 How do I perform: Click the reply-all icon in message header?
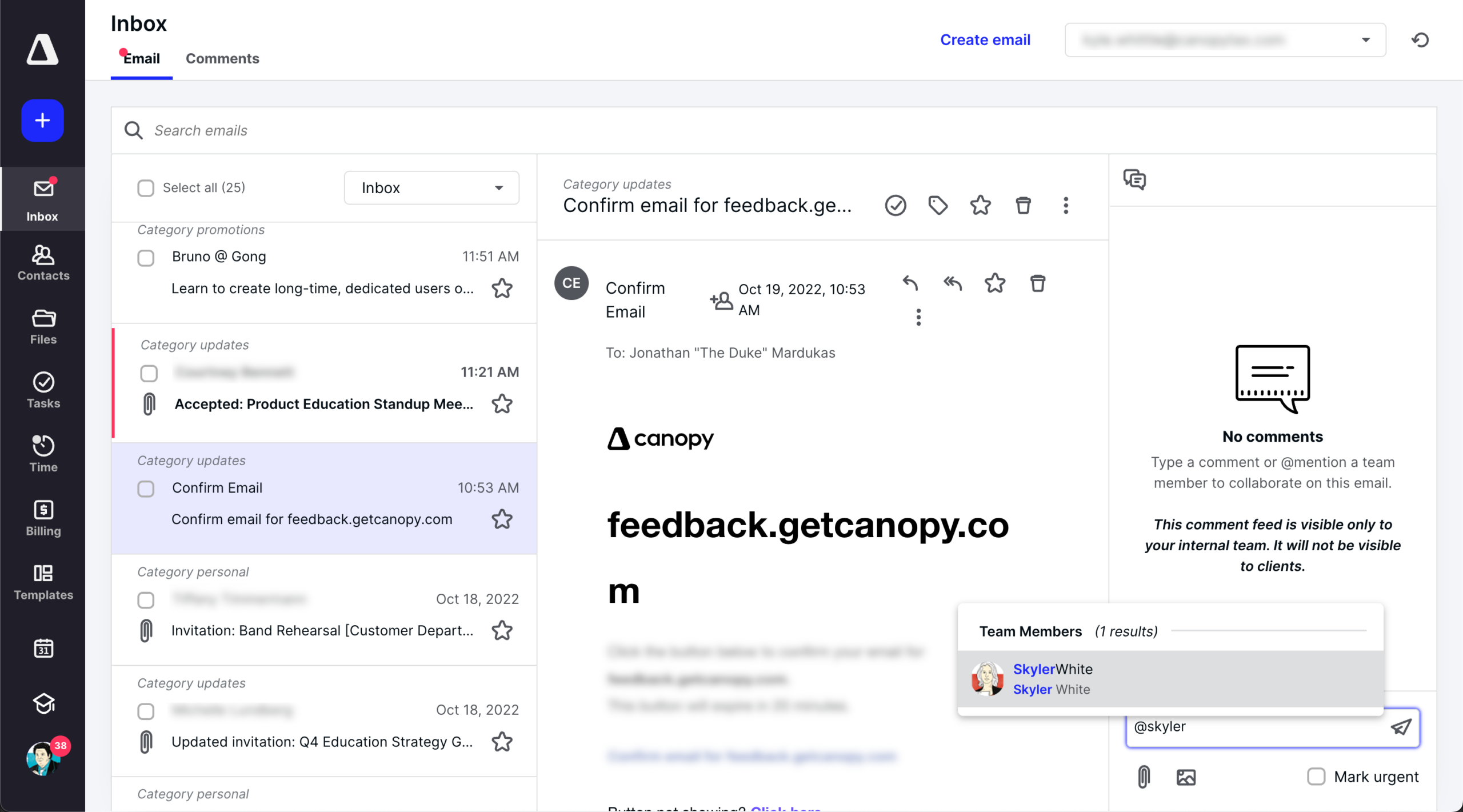click(953, 283)
